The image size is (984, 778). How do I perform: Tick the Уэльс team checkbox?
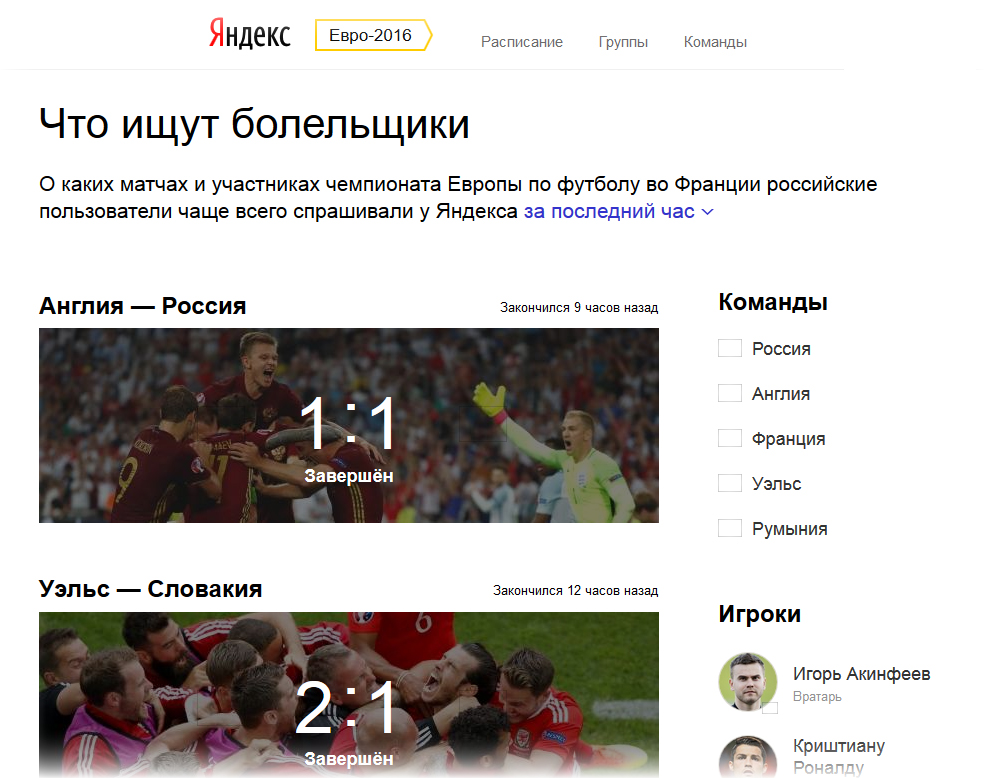730,483
